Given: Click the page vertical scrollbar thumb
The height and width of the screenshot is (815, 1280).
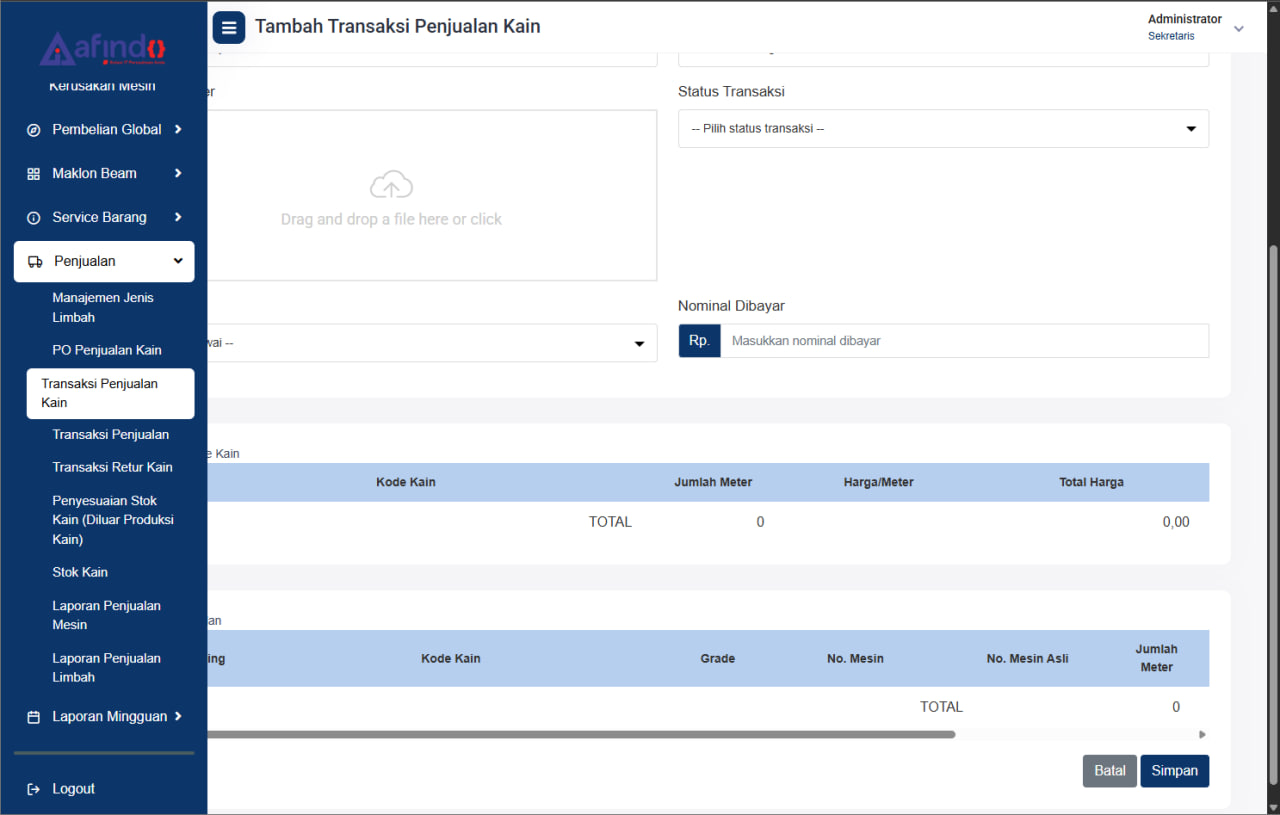Looking at the screenshot, I should pos(1273,517).
